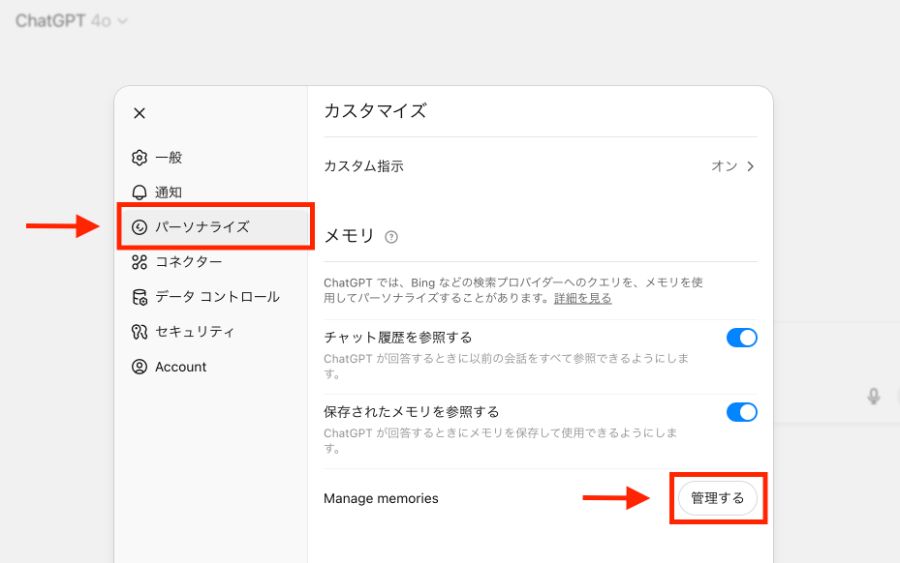Click the gear icon beside 一般
The image size is (900, 563).
coord(139,157)
